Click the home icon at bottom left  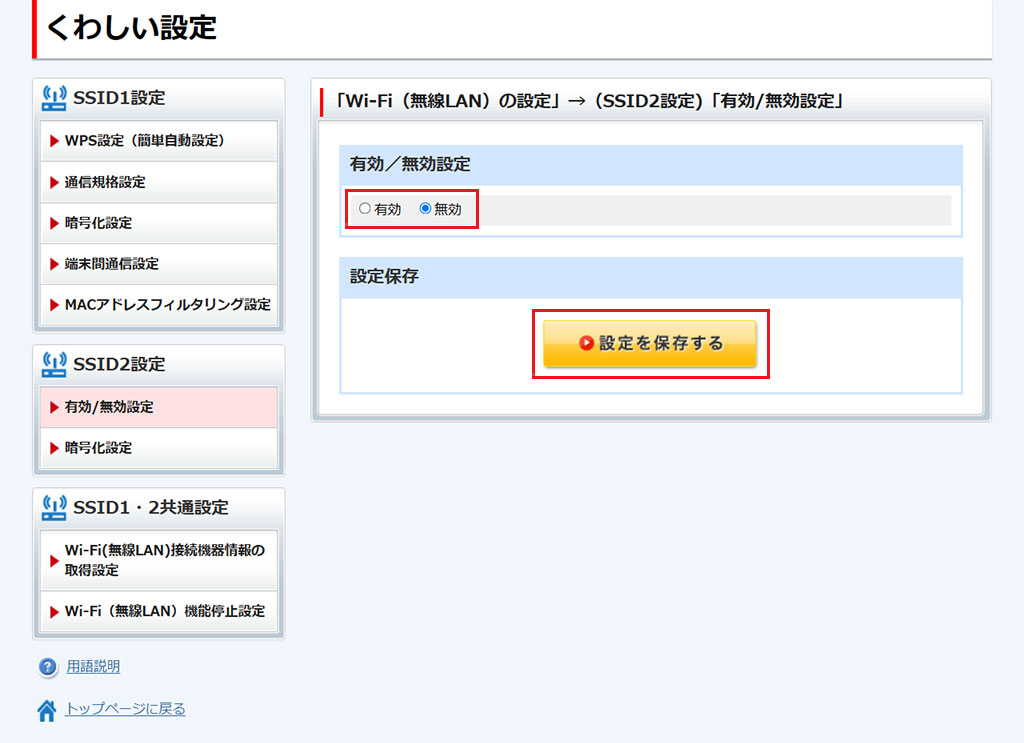[47, 710]
